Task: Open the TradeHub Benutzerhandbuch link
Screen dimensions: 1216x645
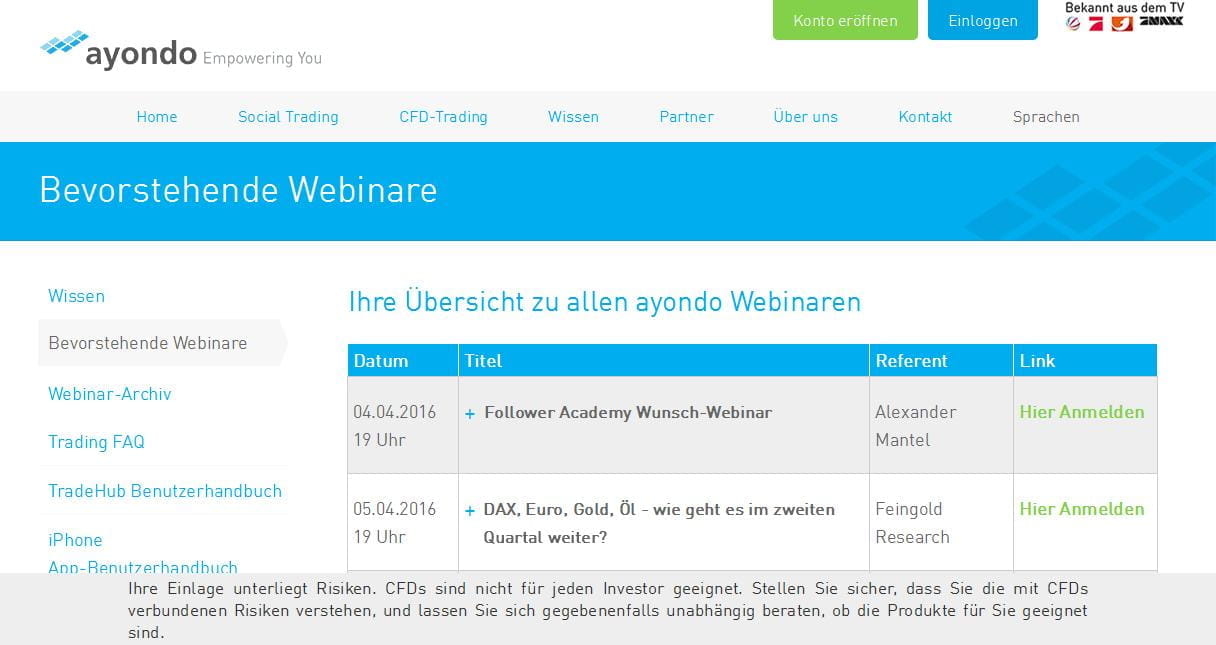Action: tap(165, 491)
